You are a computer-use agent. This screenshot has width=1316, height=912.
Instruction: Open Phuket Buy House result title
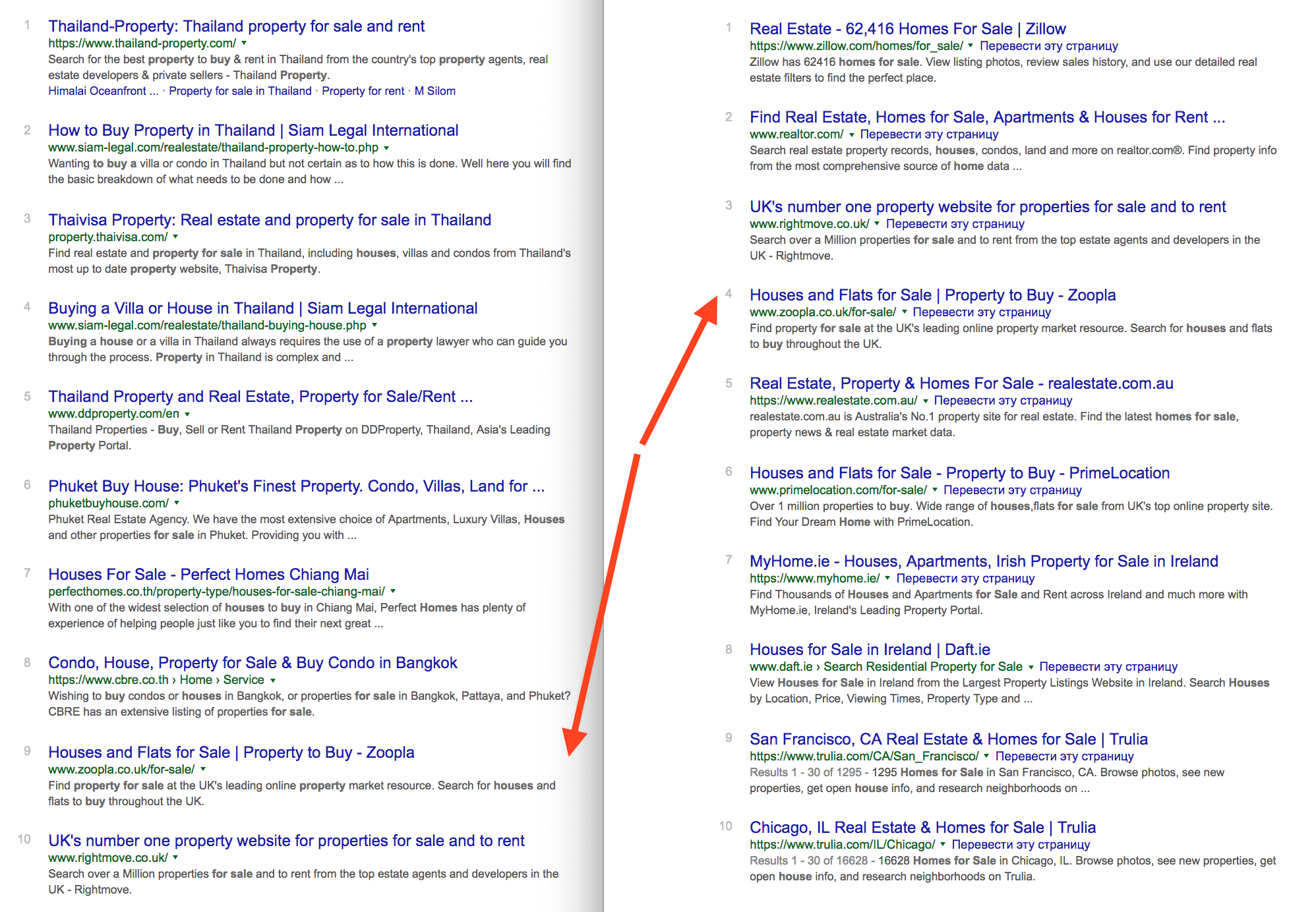point(296,486)
